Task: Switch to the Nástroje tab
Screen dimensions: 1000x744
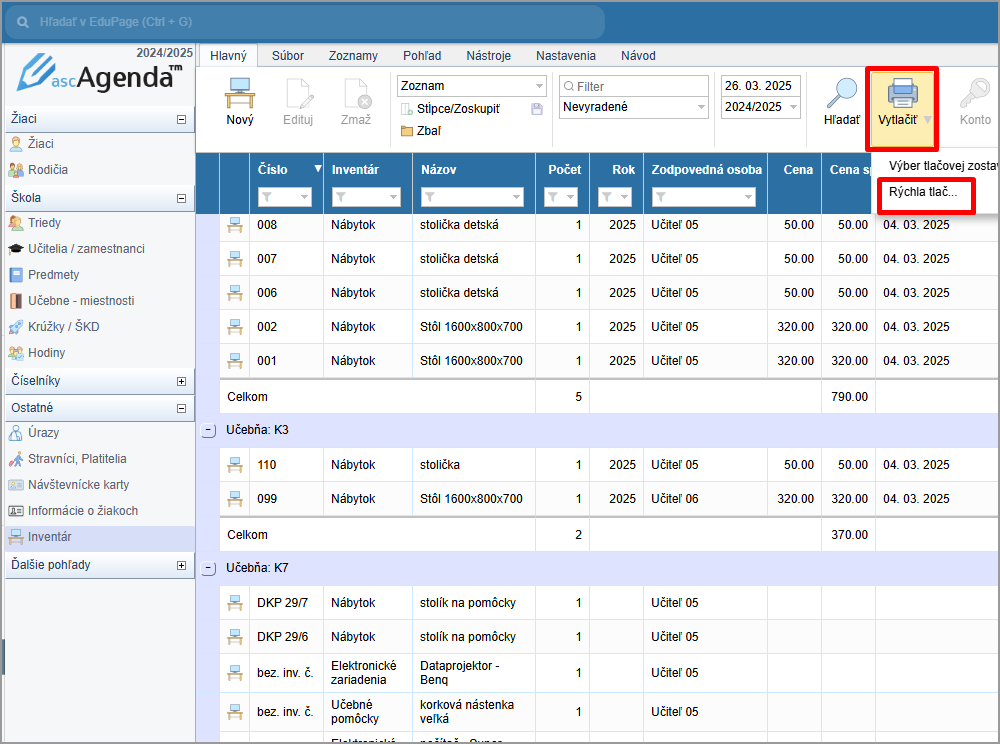Action: (487, 56)
